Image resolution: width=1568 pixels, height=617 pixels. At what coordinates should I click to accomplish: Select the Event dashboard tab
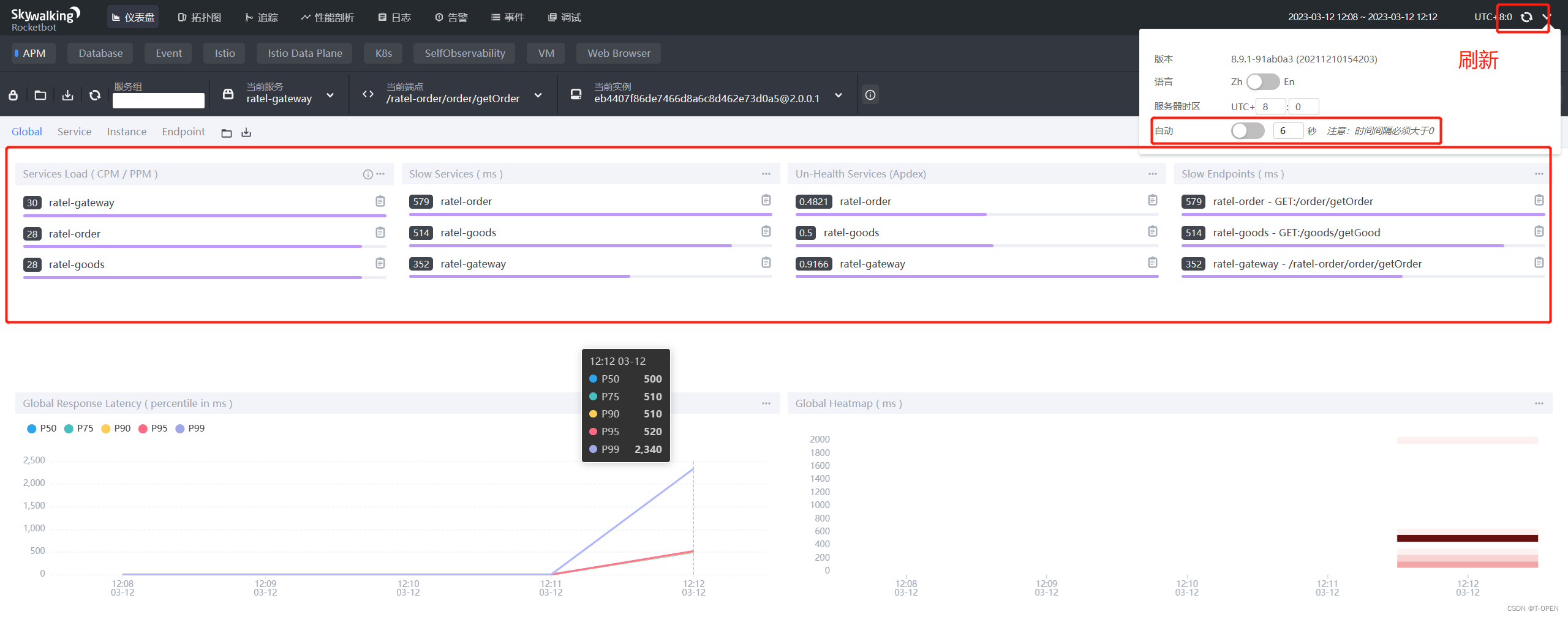point(168,53)
